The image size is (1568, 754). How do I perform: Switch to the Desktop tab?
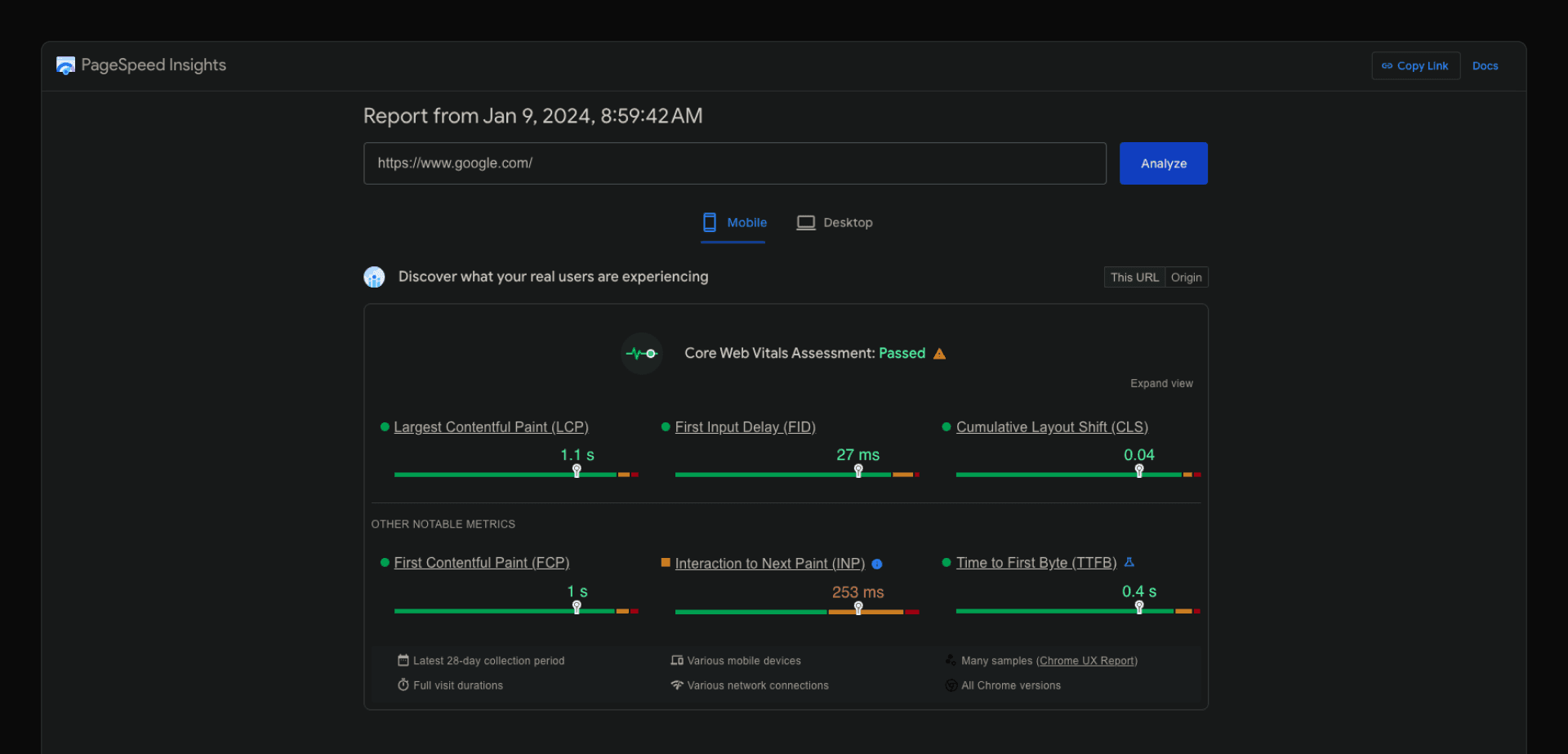tap(834, 222)
